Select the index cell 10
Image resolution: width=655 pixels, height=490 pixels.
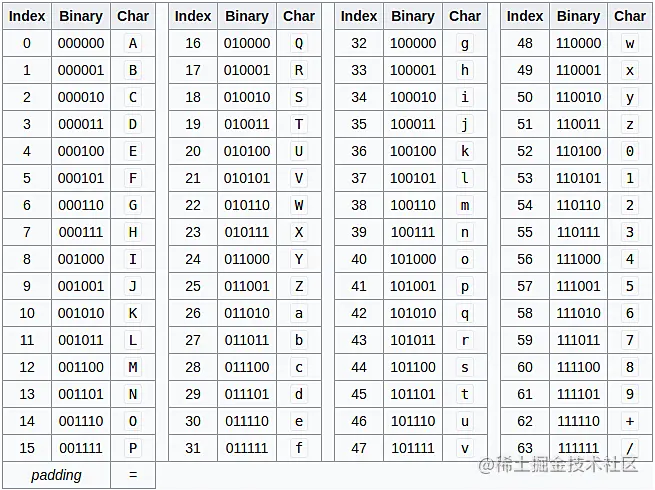click(27, 313)
